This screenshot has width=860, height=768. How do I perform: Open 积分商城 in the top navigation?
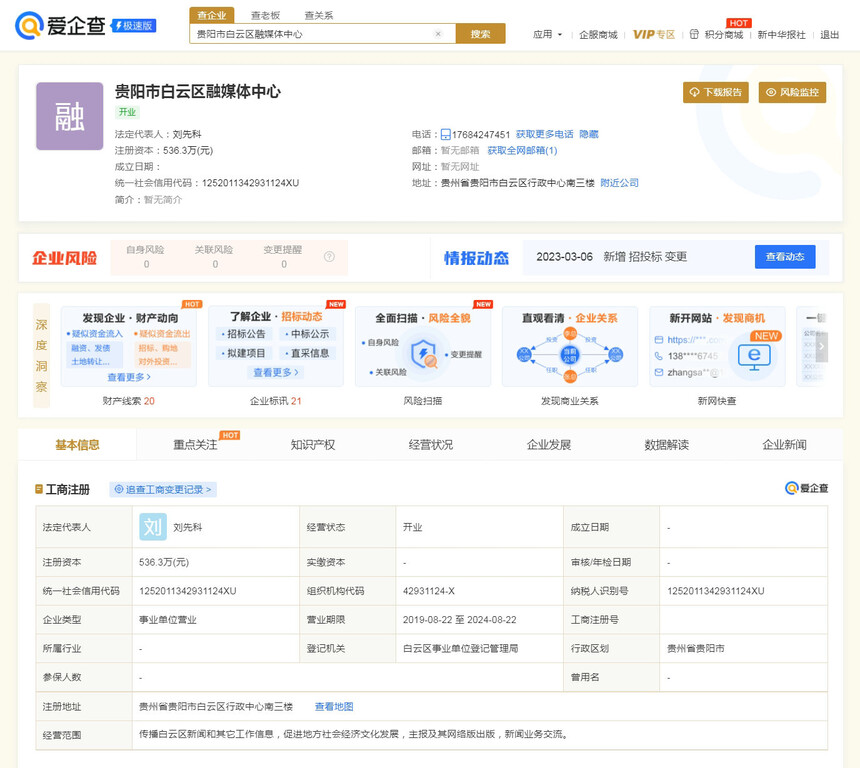coord(723,35)
